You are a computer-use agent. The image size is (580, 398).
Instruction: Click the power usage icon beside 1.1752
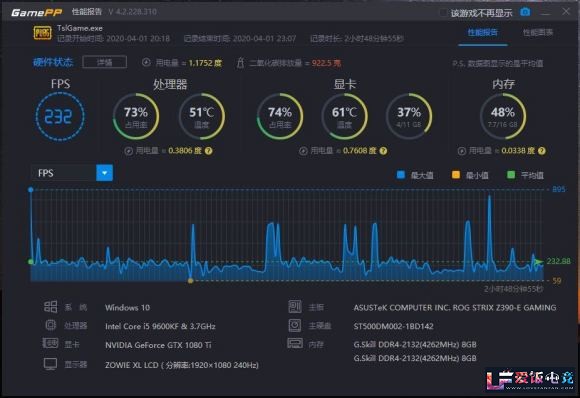tap(146, 63)
